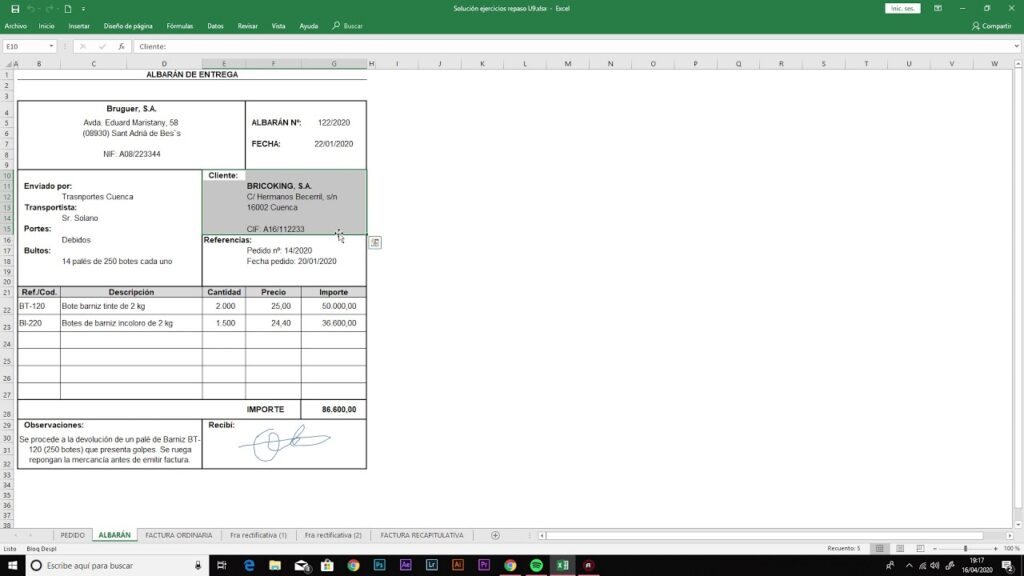
Task: Select column D header
Action: point(164,64)
